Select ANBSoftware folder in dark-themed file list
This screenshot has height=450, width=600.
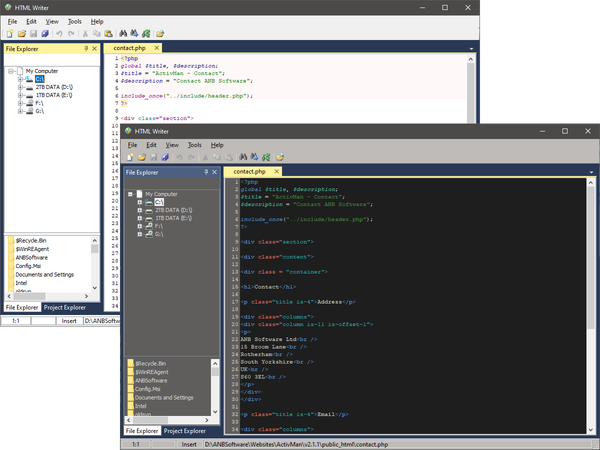(x=152, y=381)
